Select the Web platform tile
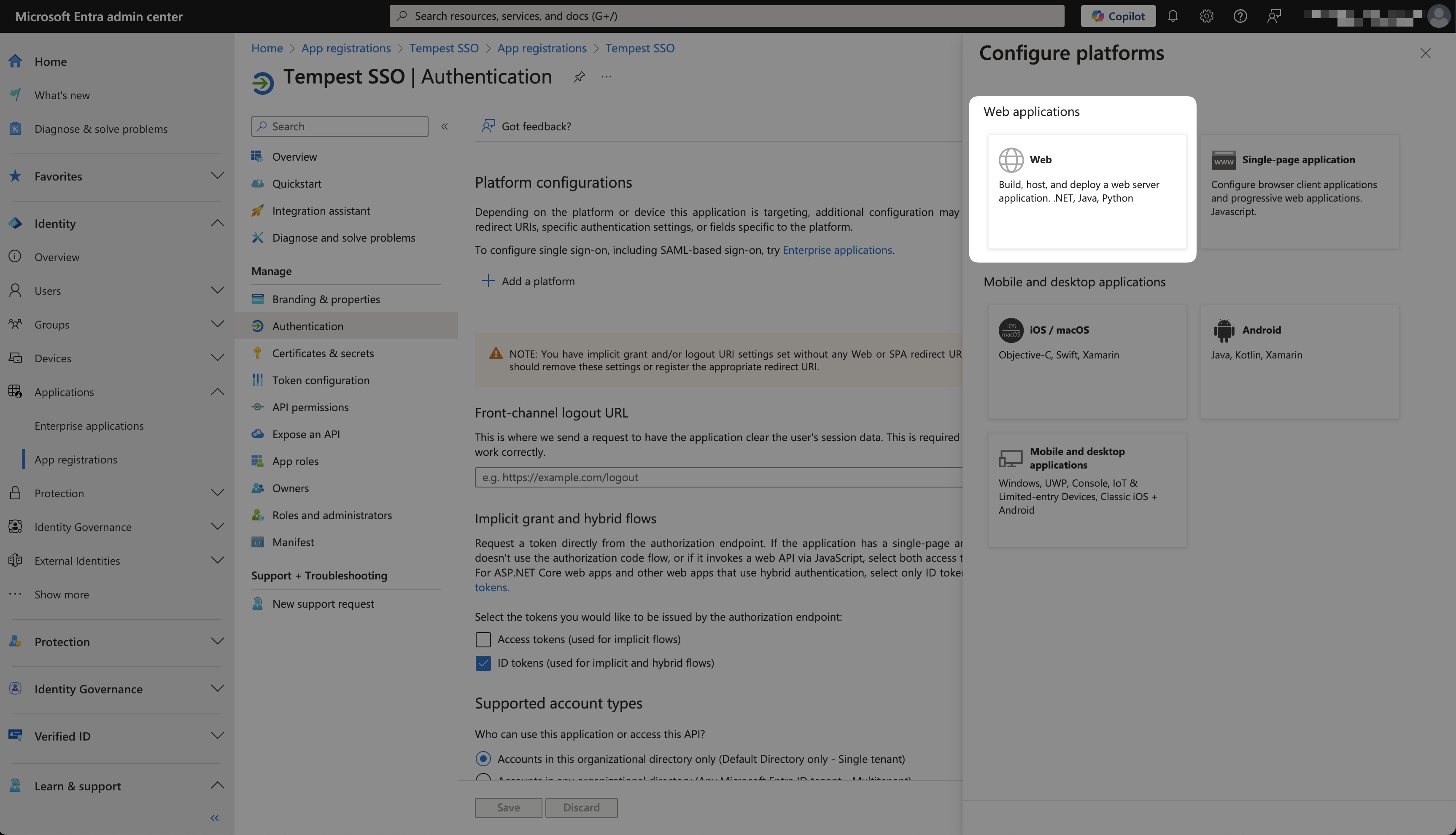 click(1087, 191)
